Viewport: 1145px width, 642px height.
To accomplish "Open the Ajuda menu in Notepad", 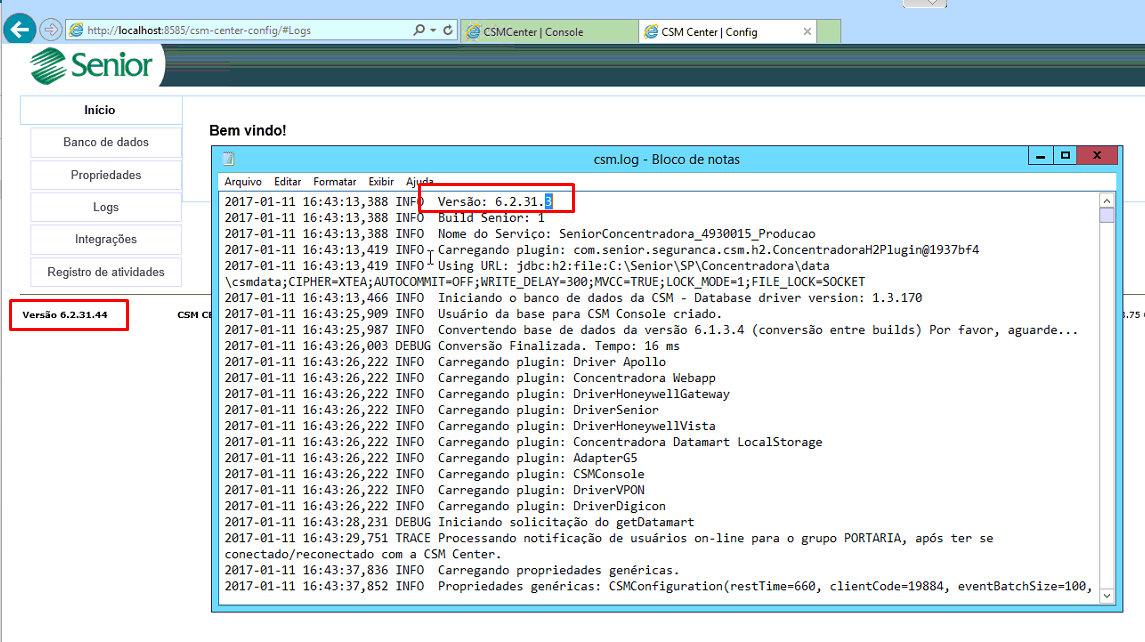I will coord(419,181).
